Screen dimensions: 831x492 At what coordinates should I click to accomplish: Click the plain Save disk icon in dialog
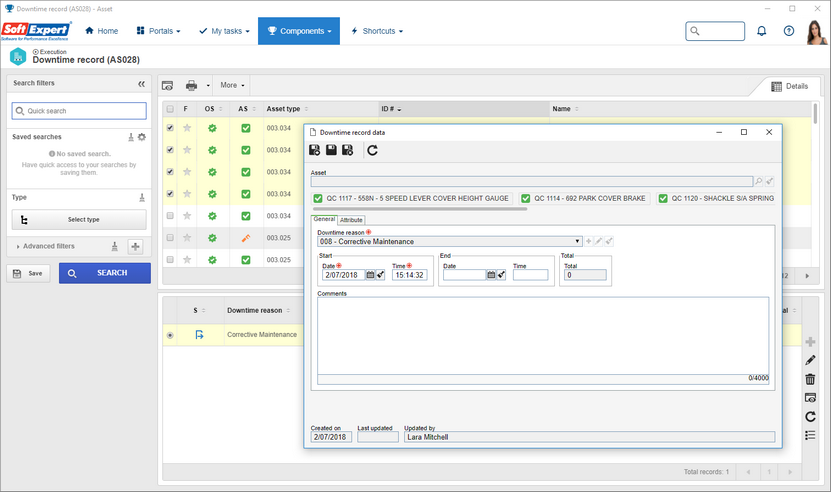click(331, 151)
